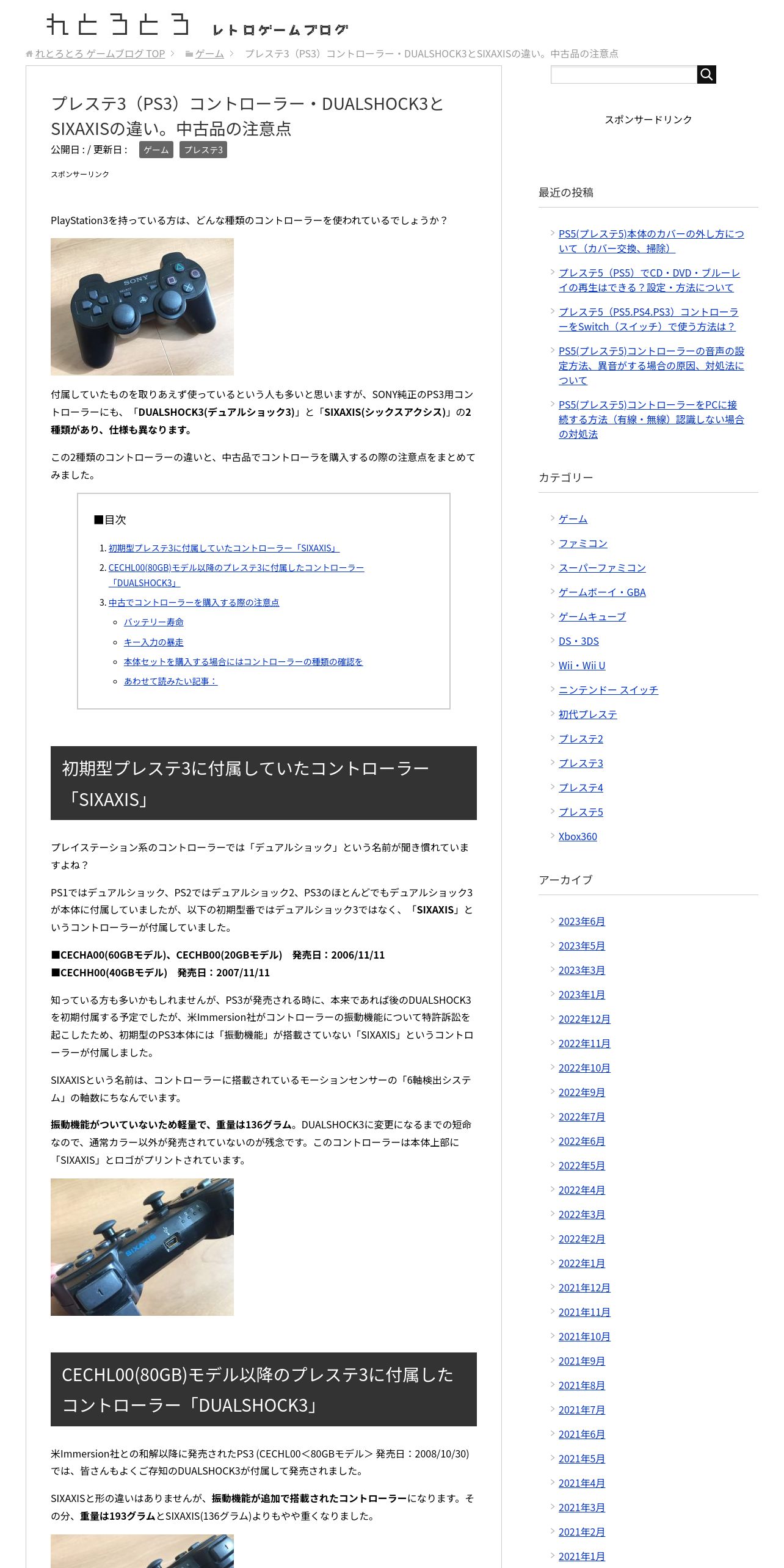Open archive 2021年7月
This screenshot has width=784, height=1568.
pos(582,1410)
